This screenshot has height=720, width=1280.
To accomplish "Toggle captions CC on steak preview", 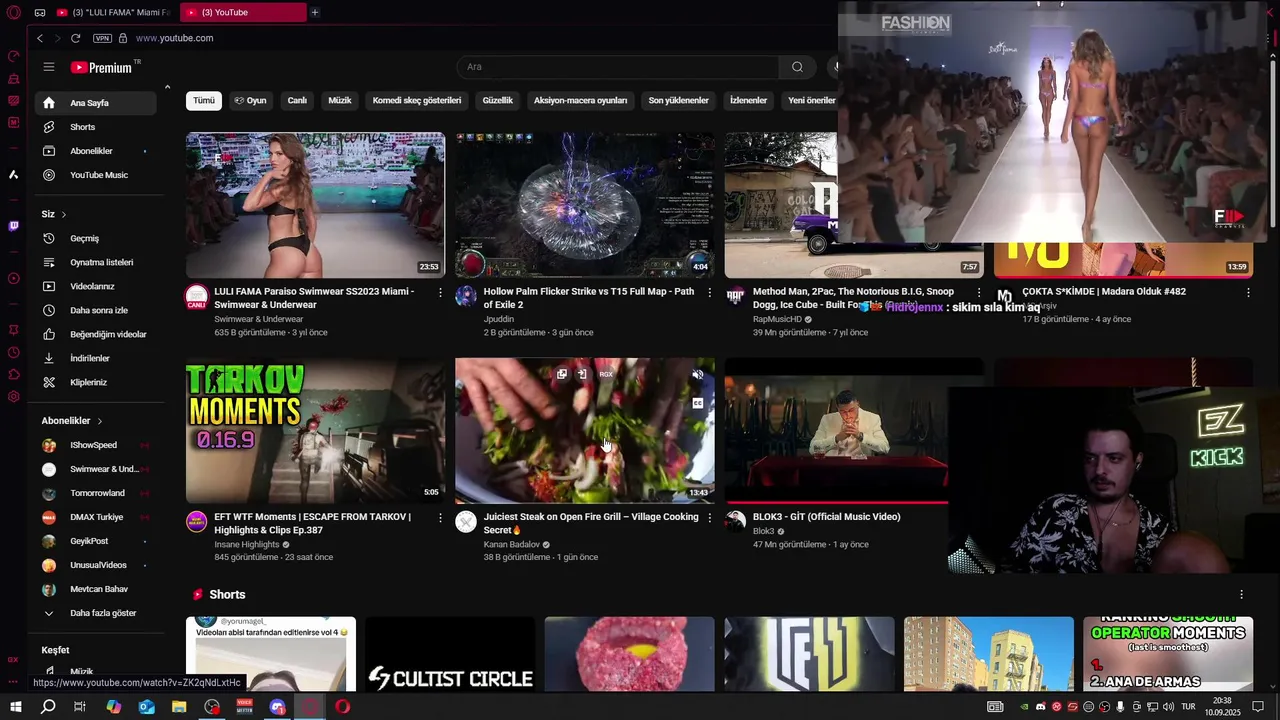I will coord(698,403).
